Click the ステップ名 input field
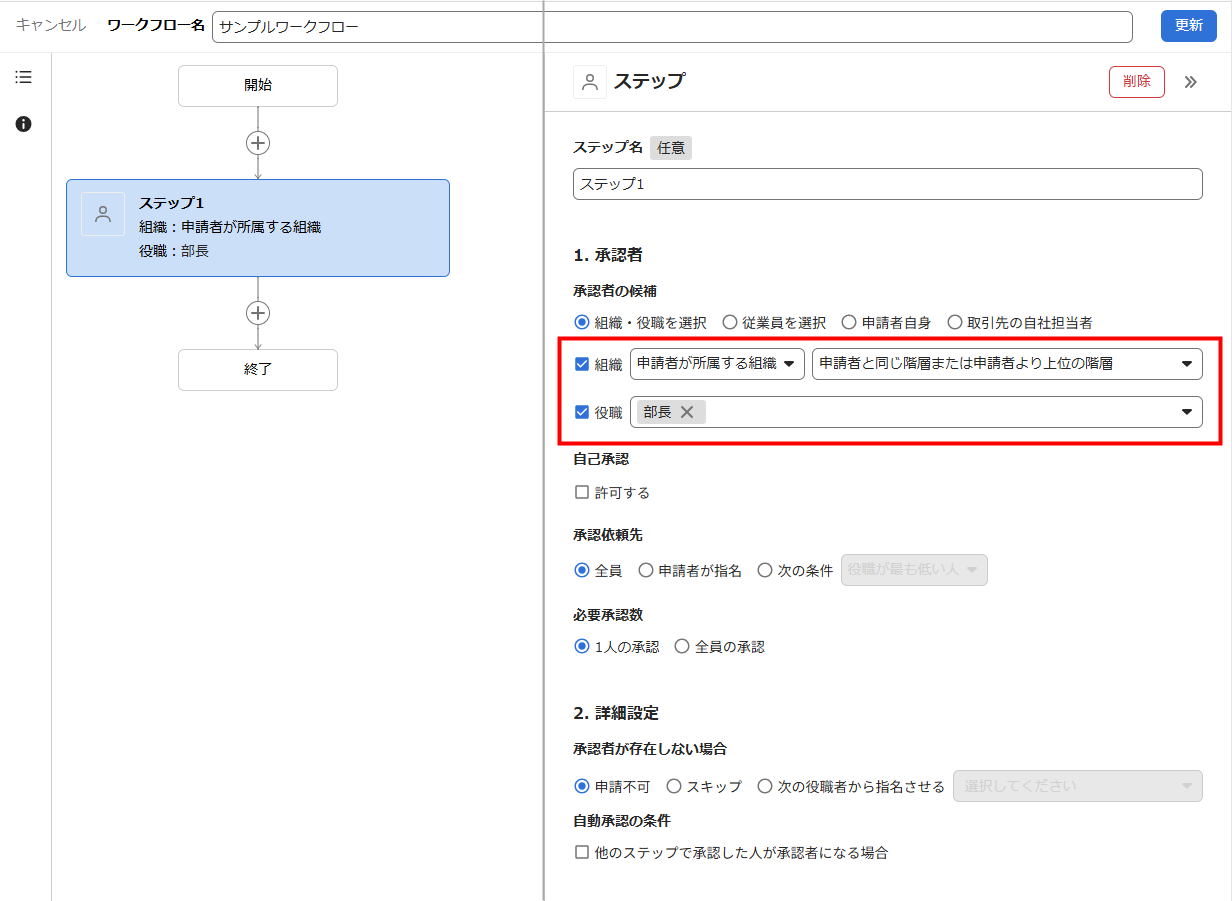 887,184
